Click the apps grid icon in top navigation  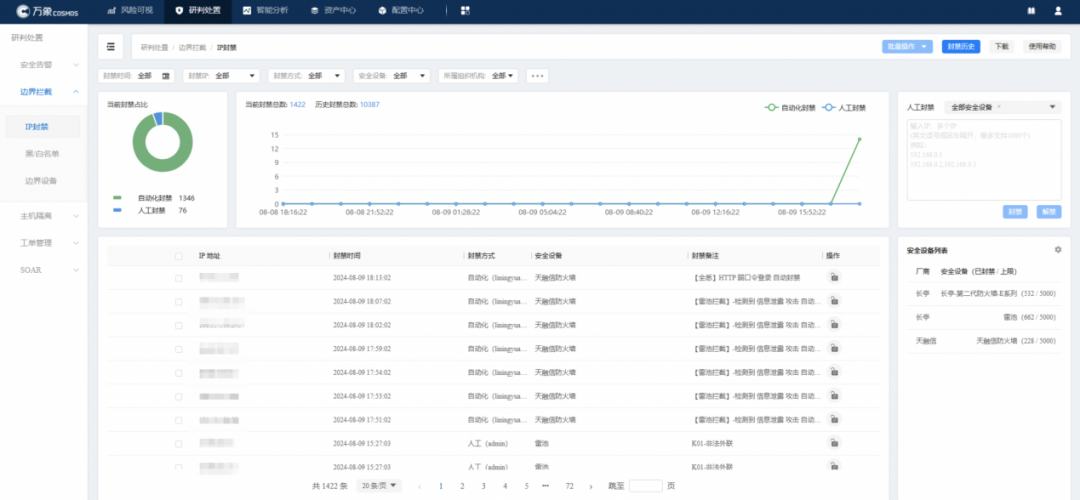coord(465,11)
